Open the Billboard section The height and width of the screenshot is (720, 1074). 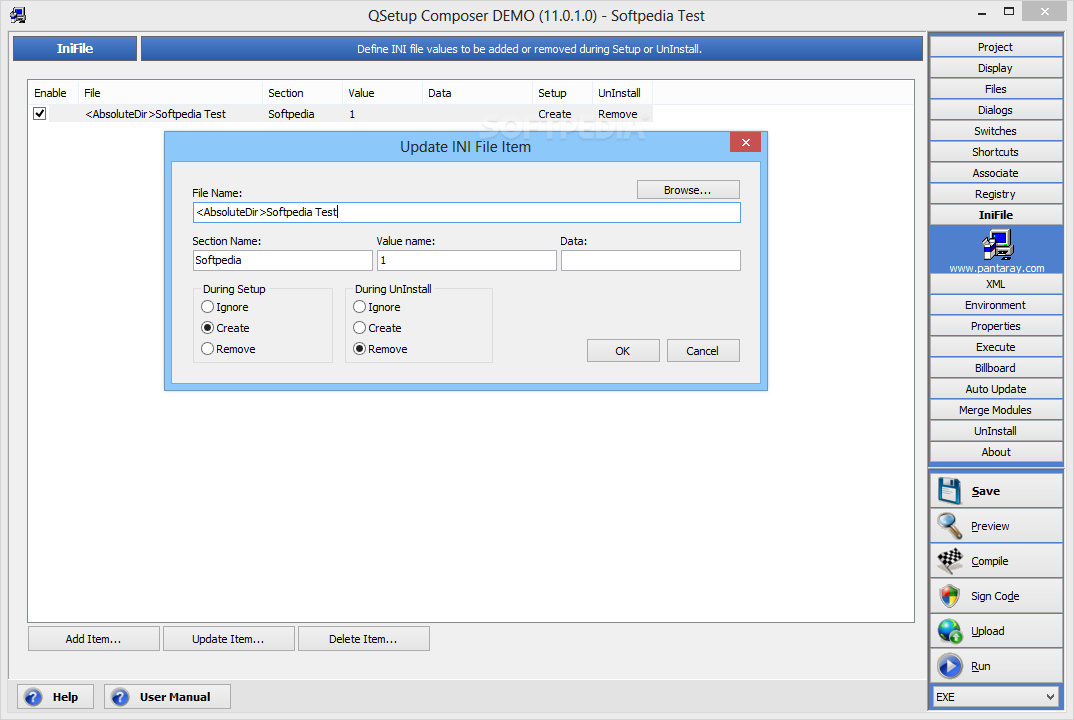[x=995, y=368]
